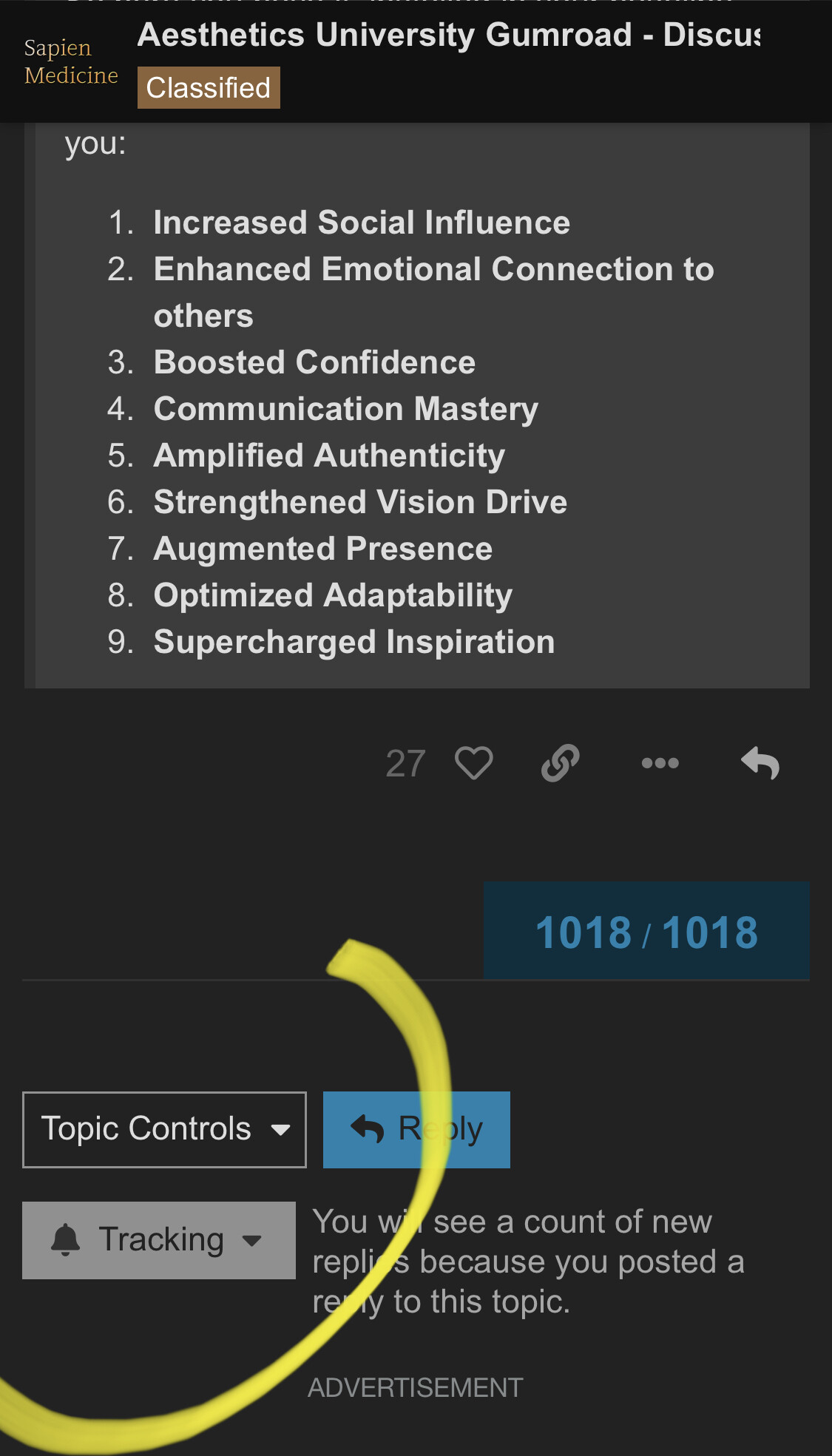Expand the Tracking notification level dropdown

(x=159, y=1240)
